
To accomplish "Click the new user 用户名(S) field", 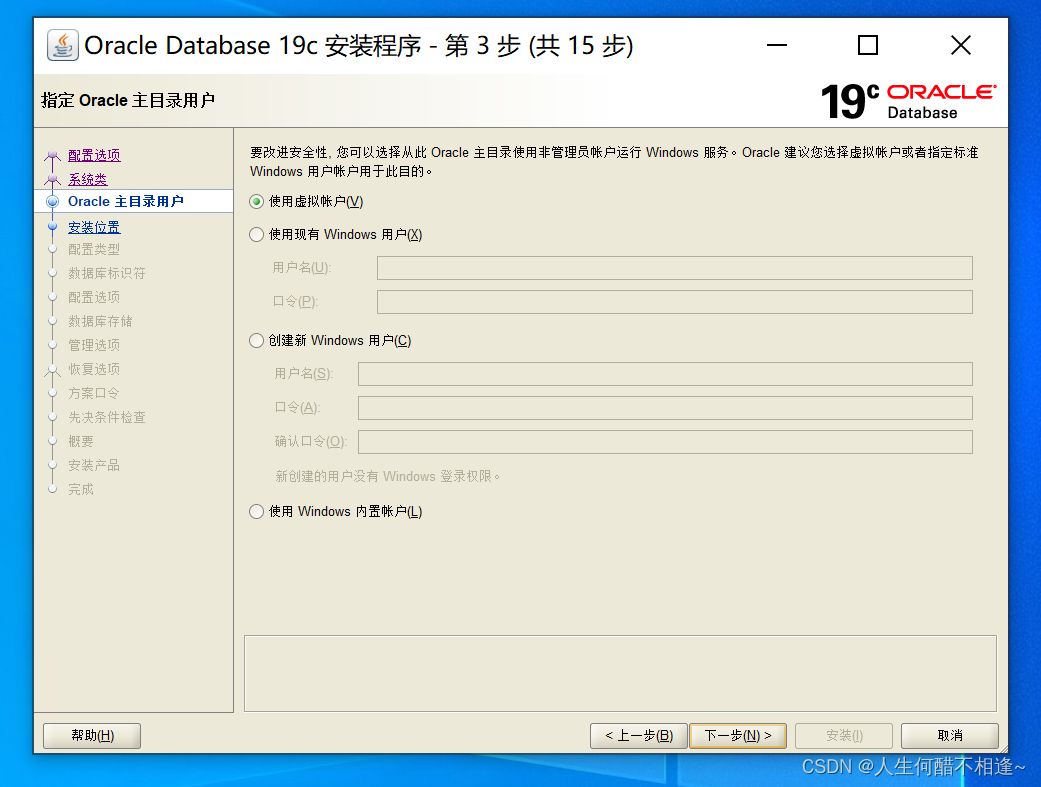I will pyautogui.click(x=665, y=374).
